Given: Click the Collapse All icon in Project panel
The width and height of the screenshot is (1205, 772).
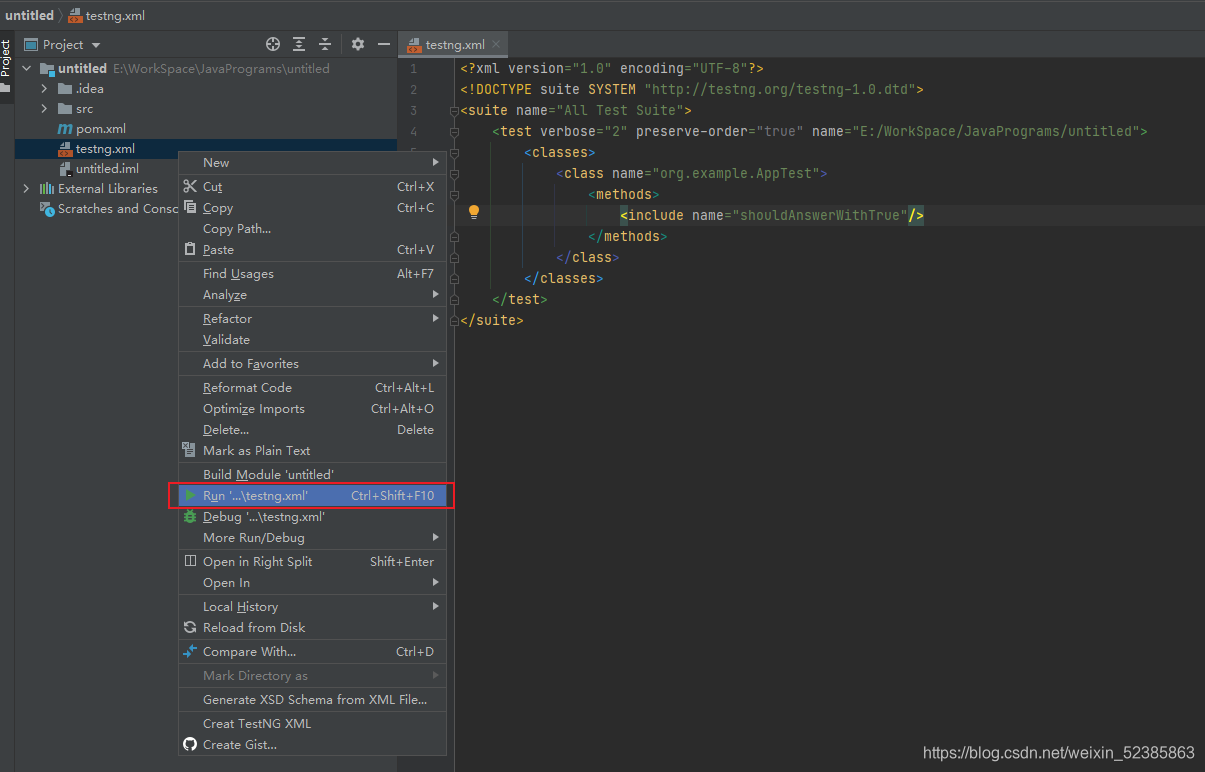Looking at the screenshot, I should 325,44.
